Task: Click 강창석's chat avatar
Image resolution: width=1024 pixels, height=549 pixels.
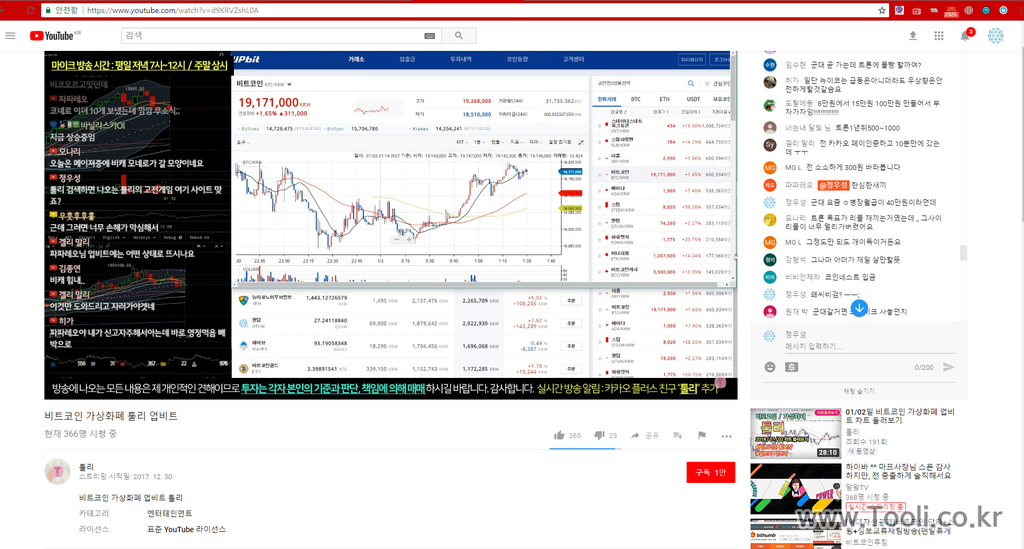Action: (770, 259)
